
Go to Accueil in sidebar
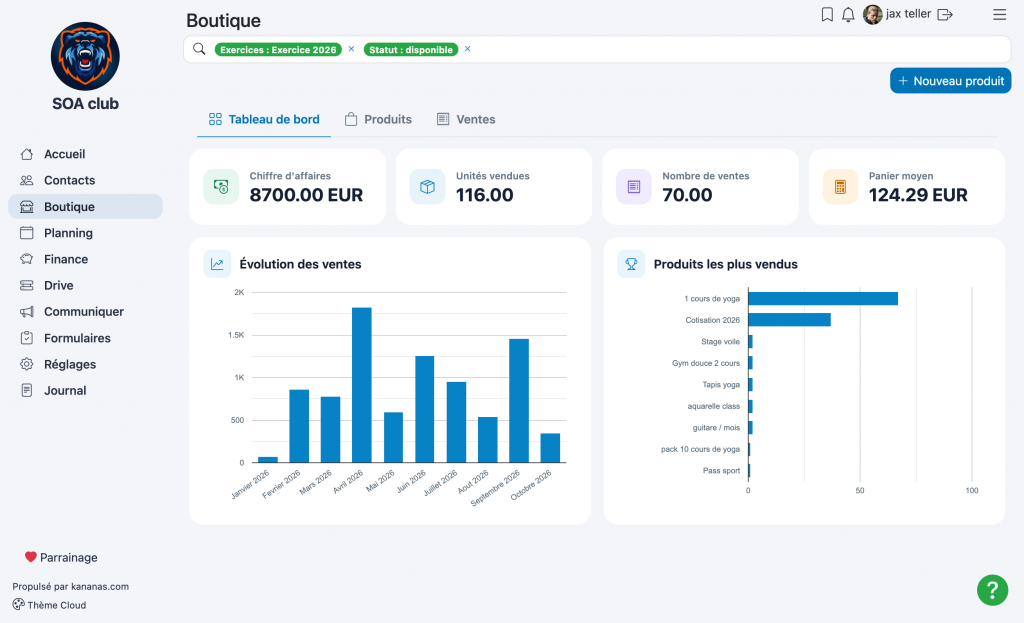[x=85, y=154]
